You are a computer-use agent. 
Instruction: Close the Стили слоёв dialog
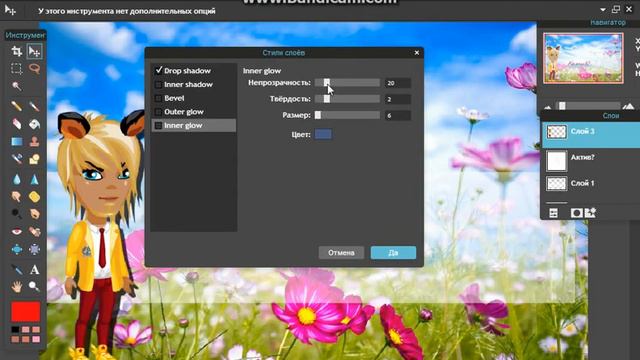(417, 53)
